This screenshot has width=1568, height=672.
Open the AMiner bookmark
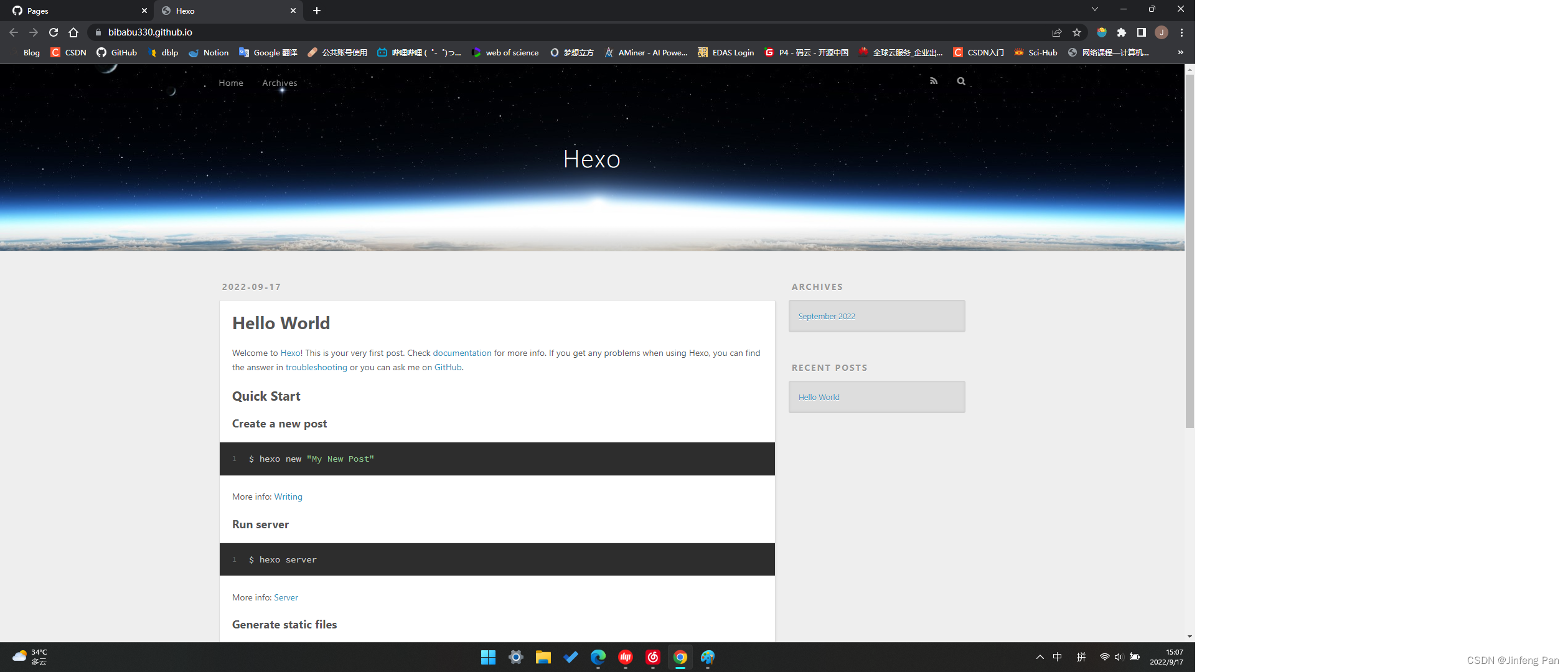point(646,52)
